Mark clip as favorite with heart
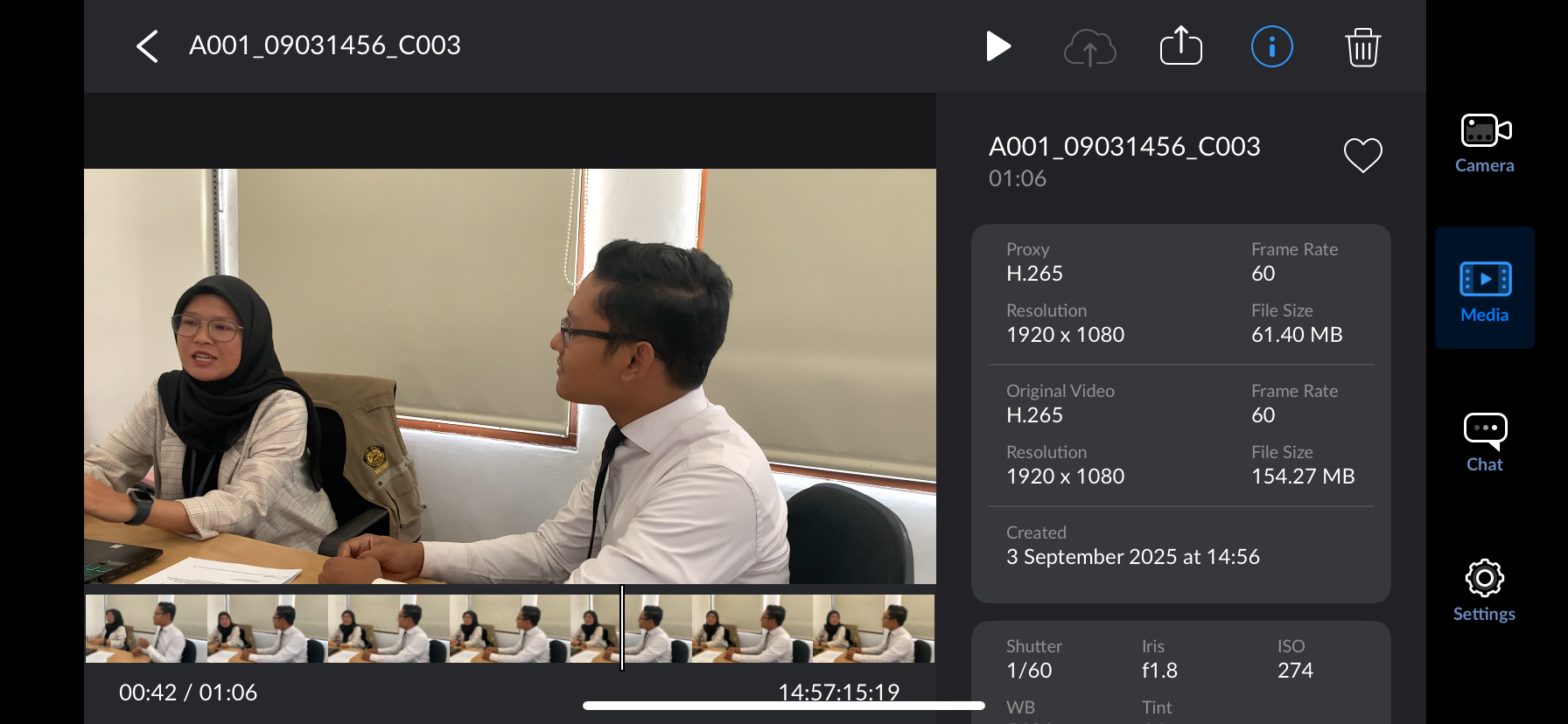The width and height of the screenshot is (1568, 724). pyautogui.click(x=1362, y=156)
